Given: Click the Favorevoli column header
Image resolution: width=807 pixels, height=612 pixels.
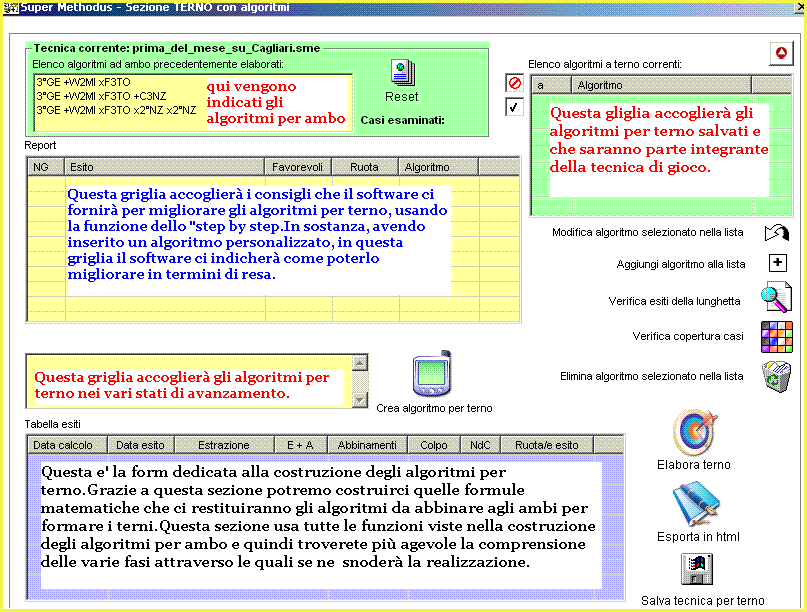Looking at the screenshot, I should click(297, 167).
